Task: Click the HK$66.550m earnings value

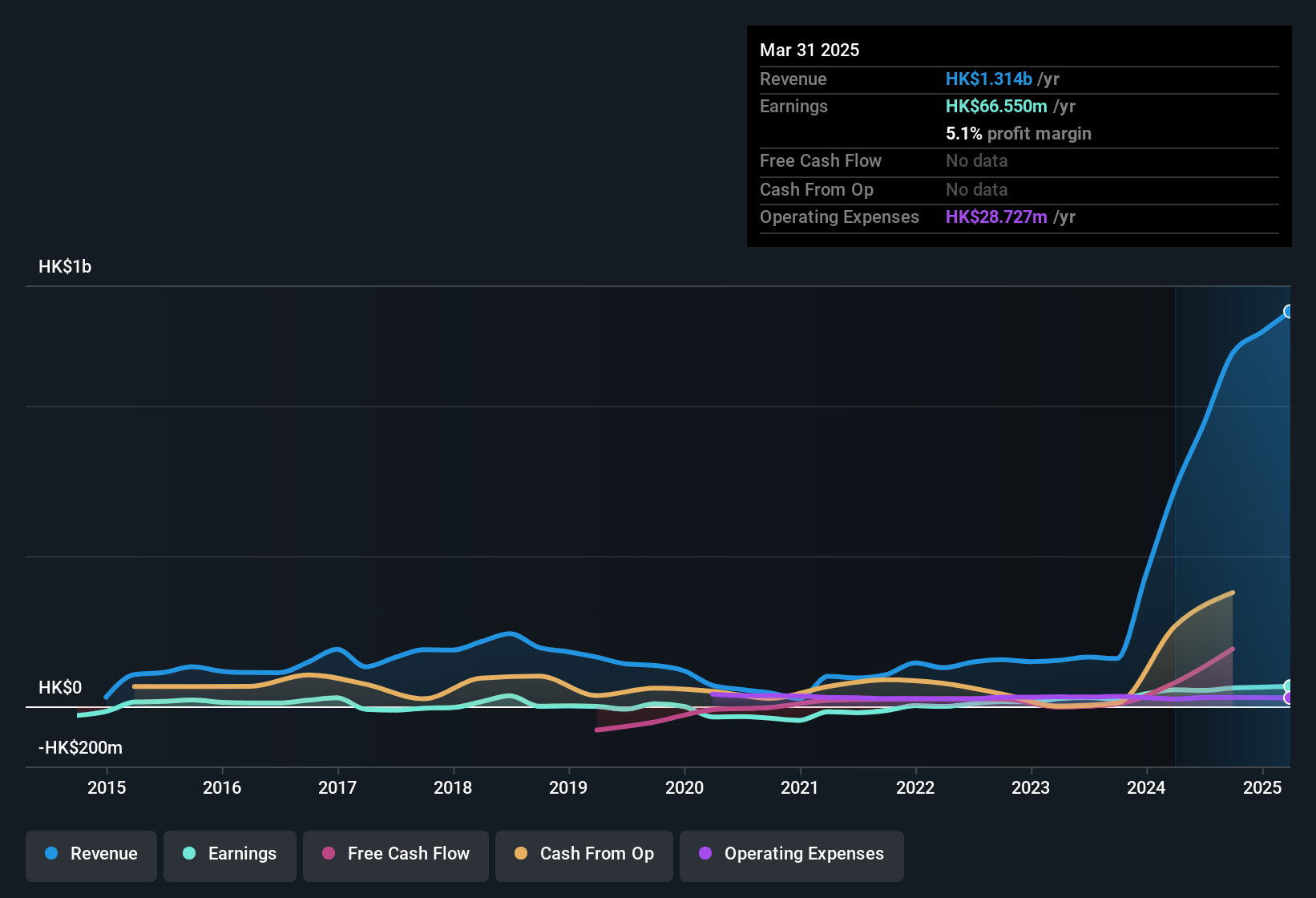Action: pos(996,107)
